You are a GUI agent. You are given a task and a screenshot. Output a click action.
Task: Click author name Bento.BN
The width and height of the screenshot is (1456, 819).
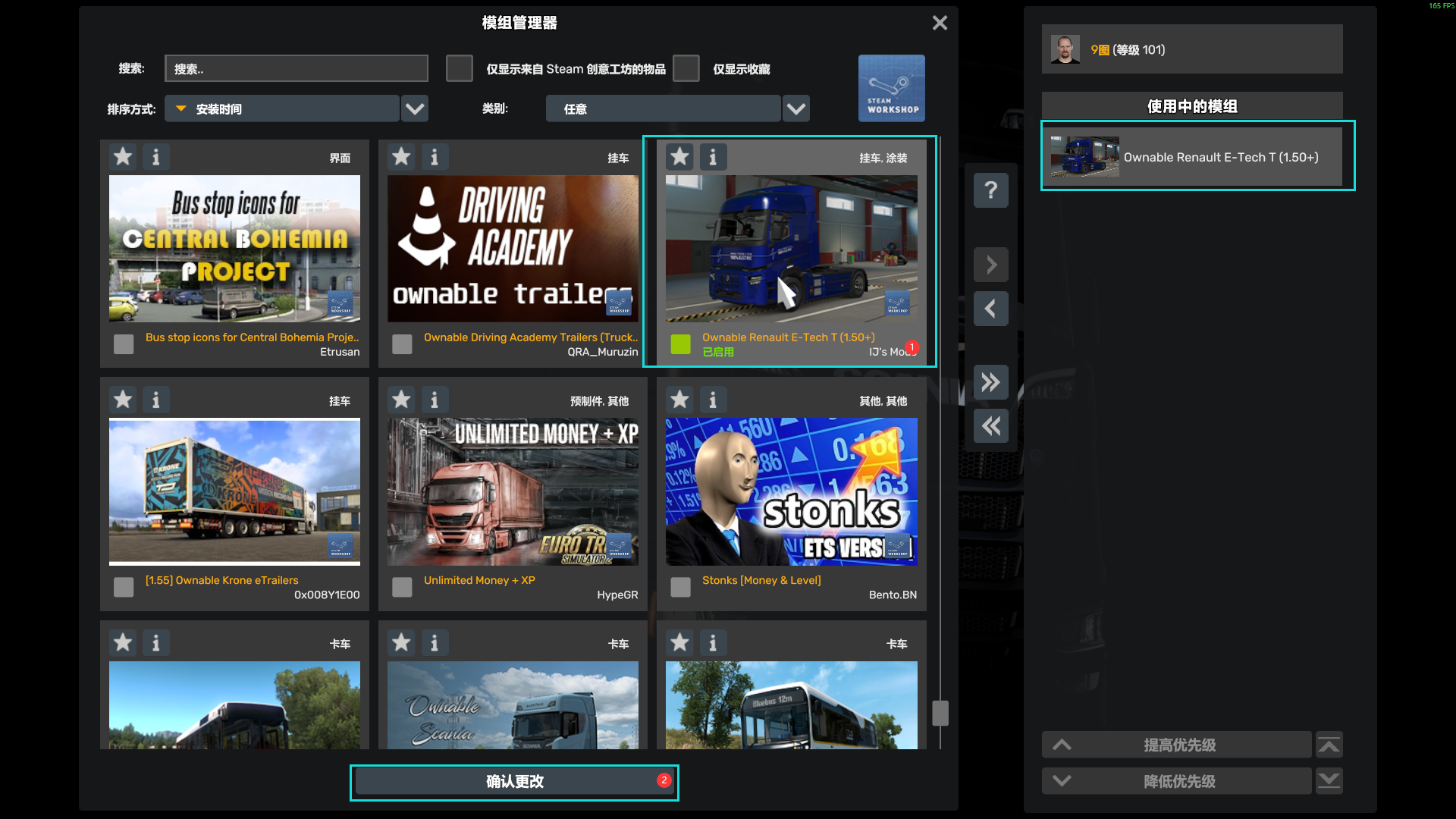[893, 595]
